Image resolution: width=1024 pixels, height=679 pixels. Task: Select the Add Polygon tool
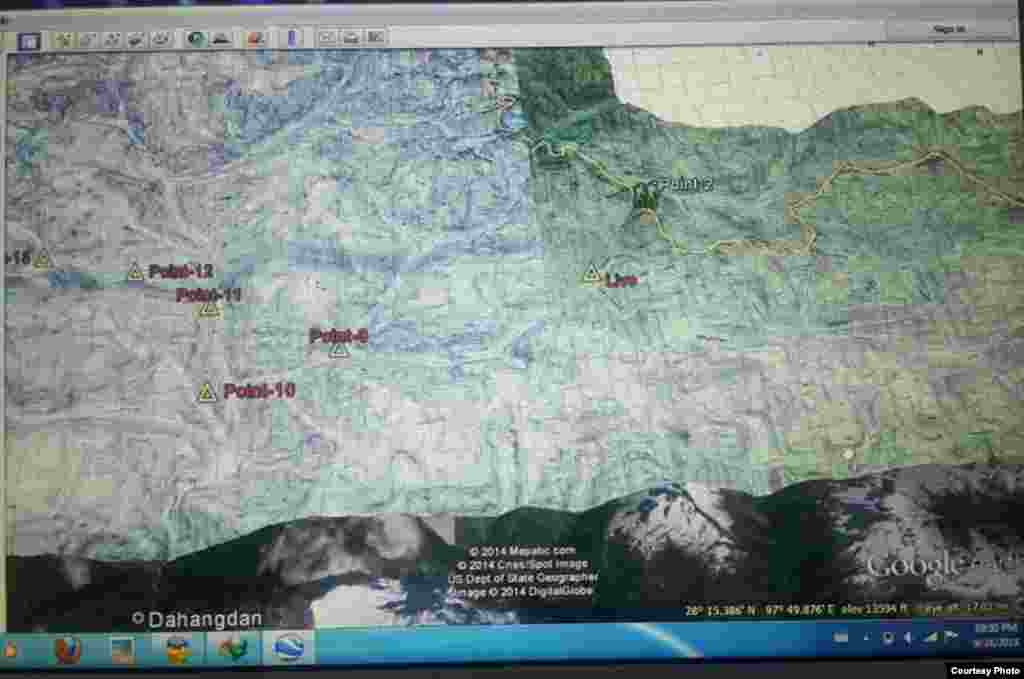(87, 40)
